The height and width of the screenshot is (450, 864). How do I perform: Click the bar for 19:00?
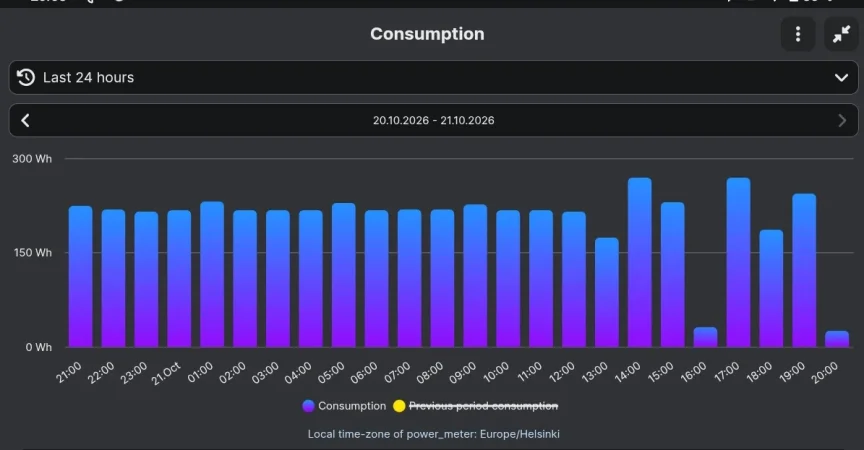(804, 270)
